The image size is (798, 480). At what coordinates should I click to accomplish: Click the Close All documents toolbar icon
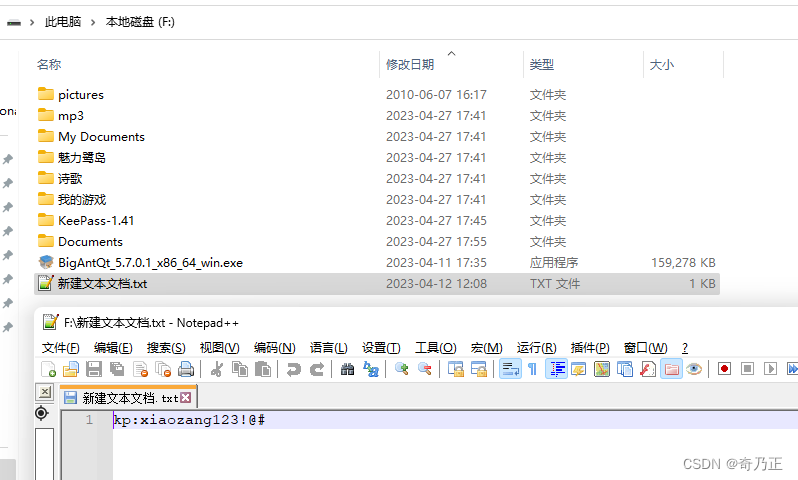(163, 369)
